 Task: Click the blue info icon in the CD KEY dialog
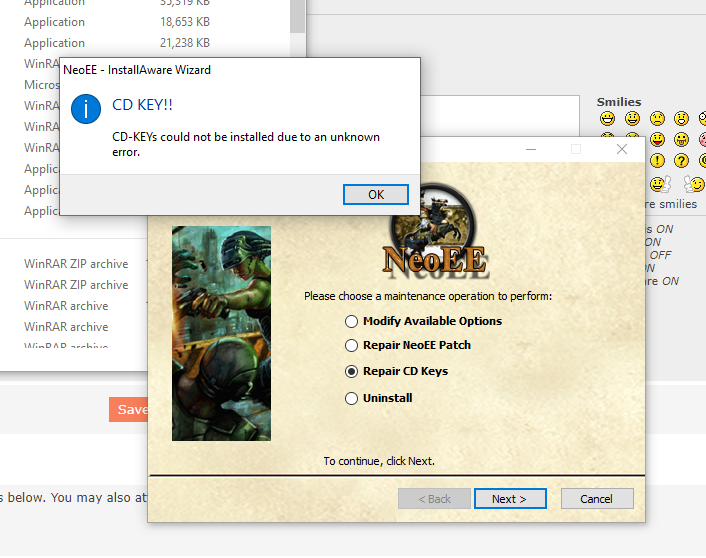(x=86, y=109)
